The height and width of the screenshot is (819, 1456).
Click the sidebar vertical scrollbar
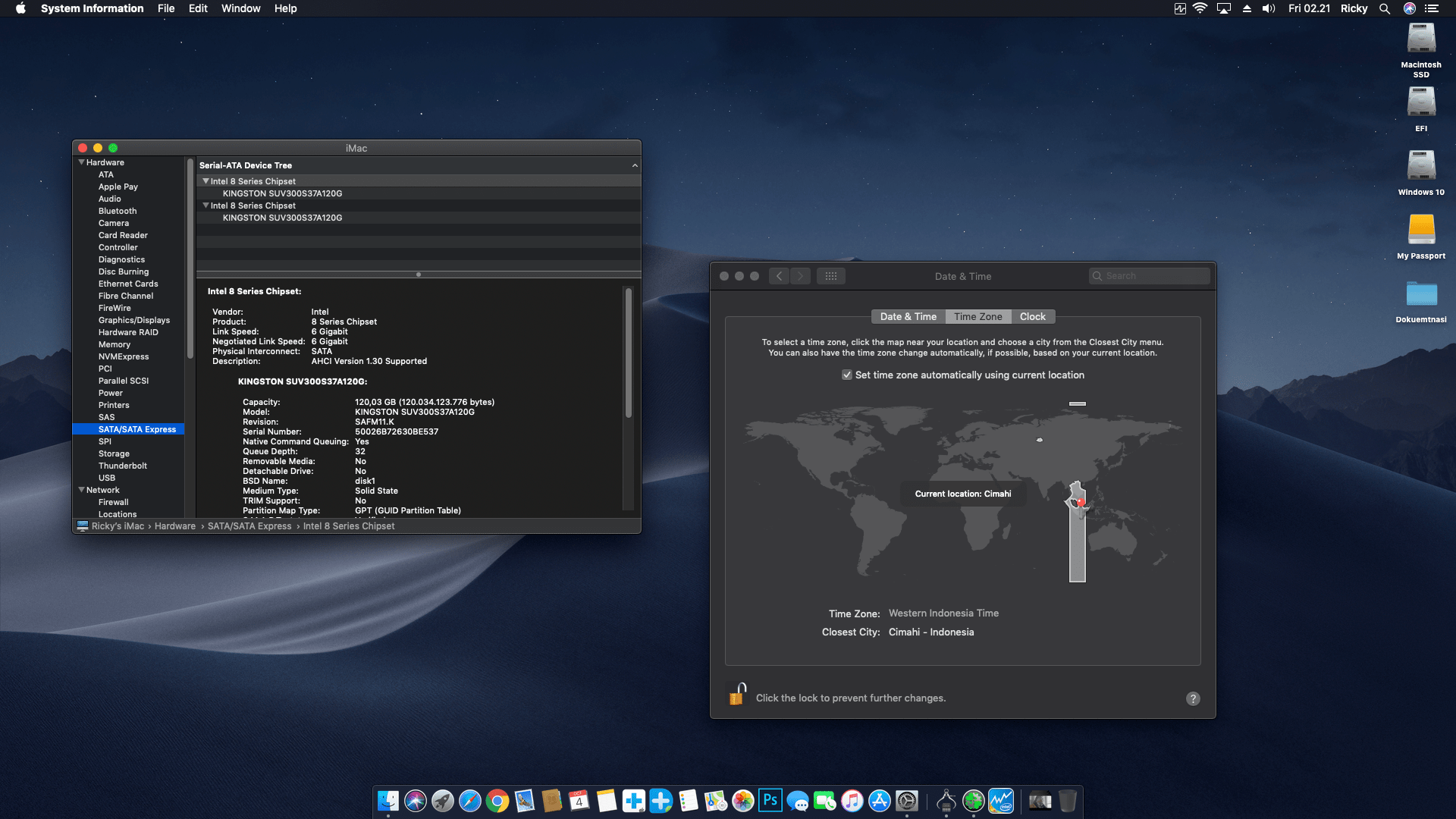(x=190, y=258)
